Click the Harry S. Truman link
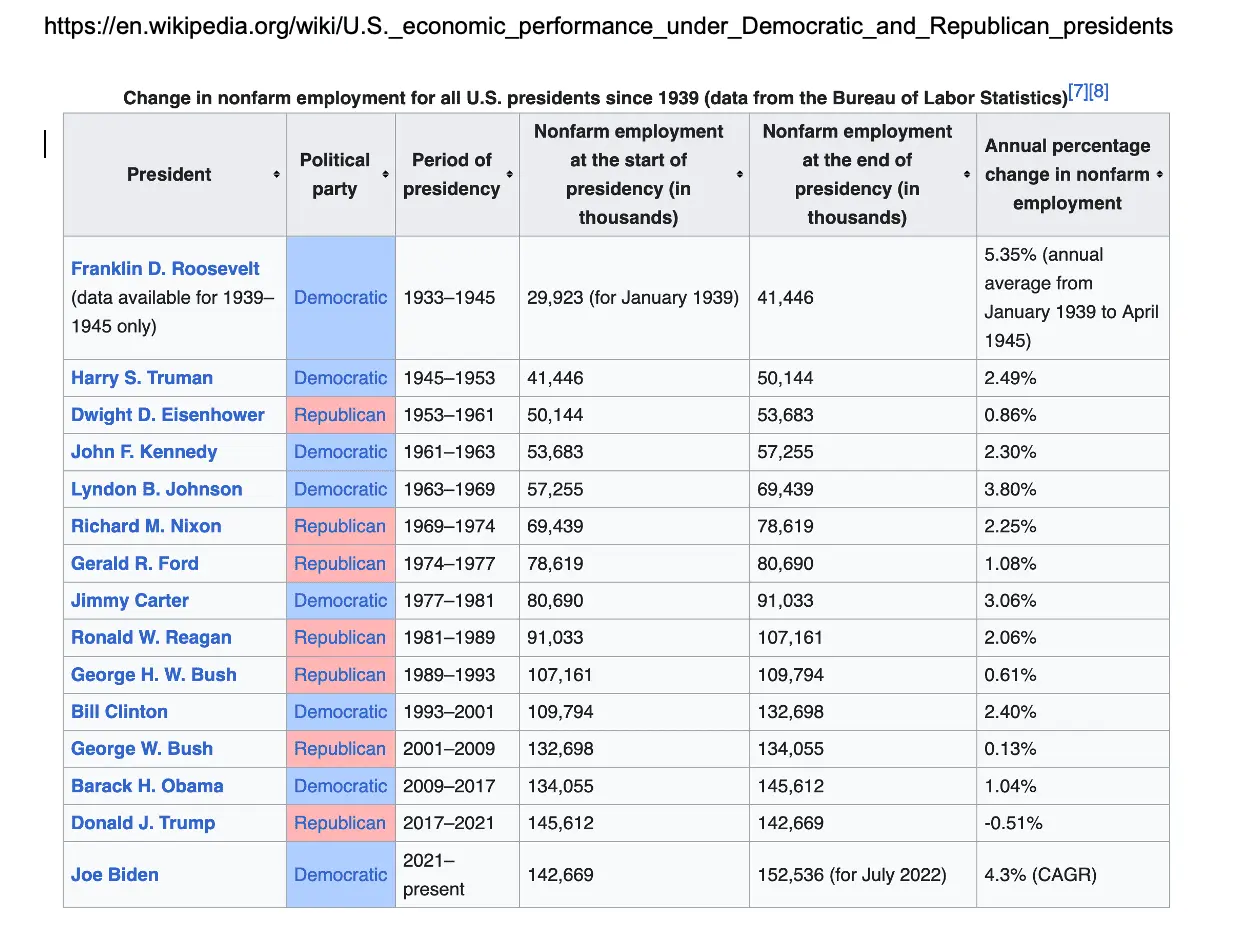This screenshot has height=944, width=1246. pos(142,378)
